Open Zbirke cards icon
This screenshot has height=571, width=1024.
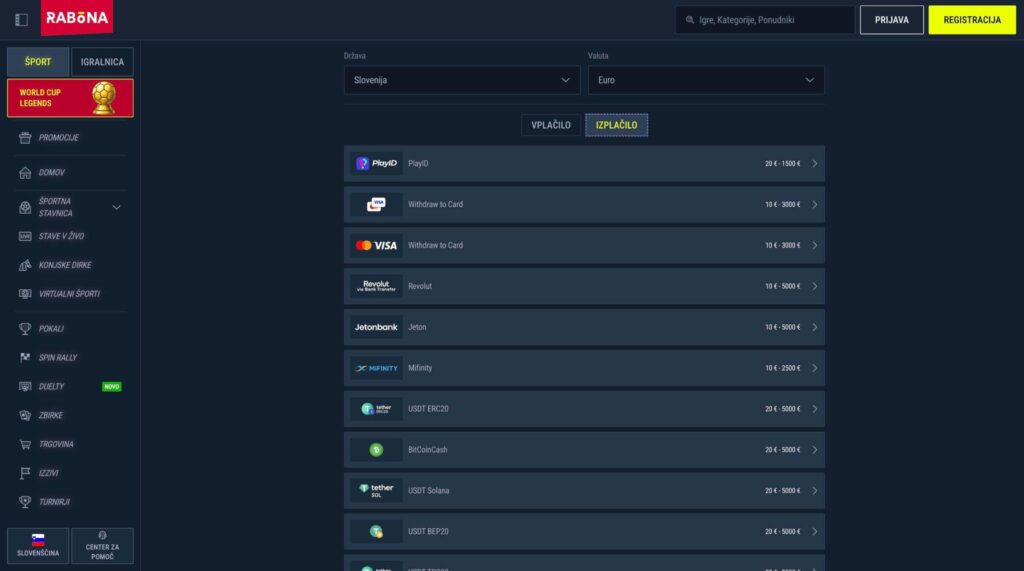click(x=25, y=415)
